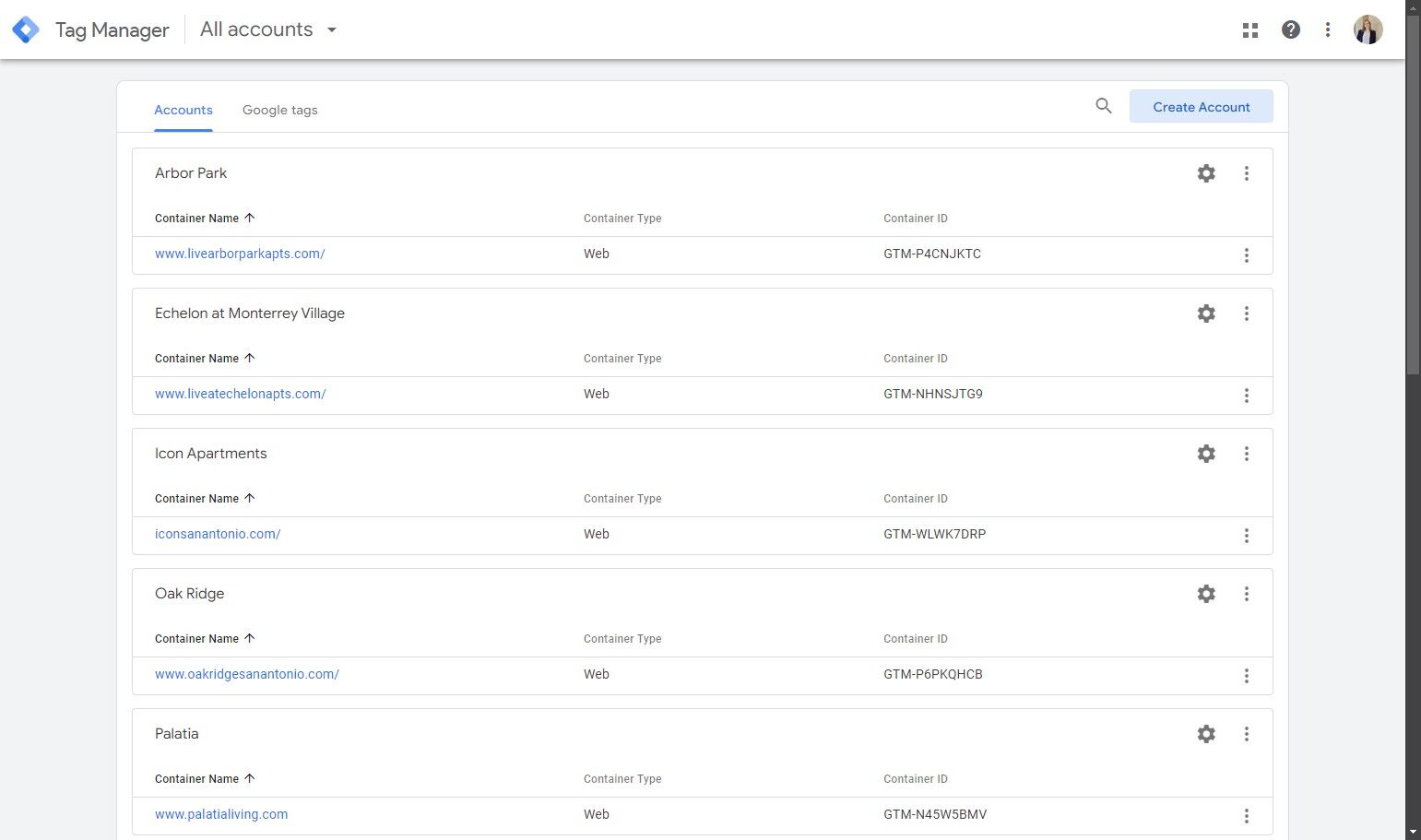Open www.livearborparkapts.com/ container
The width and height of the screenshot is (1421, 840).
(240, 254)
